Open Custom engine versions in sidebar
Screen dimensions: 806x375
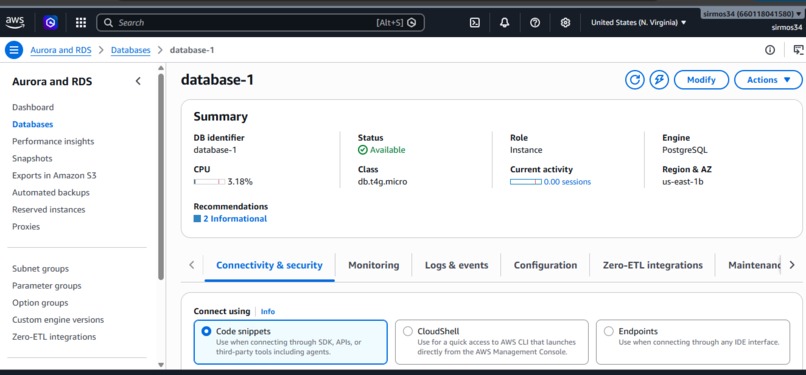pyautogui.click(x=58, y=320)
